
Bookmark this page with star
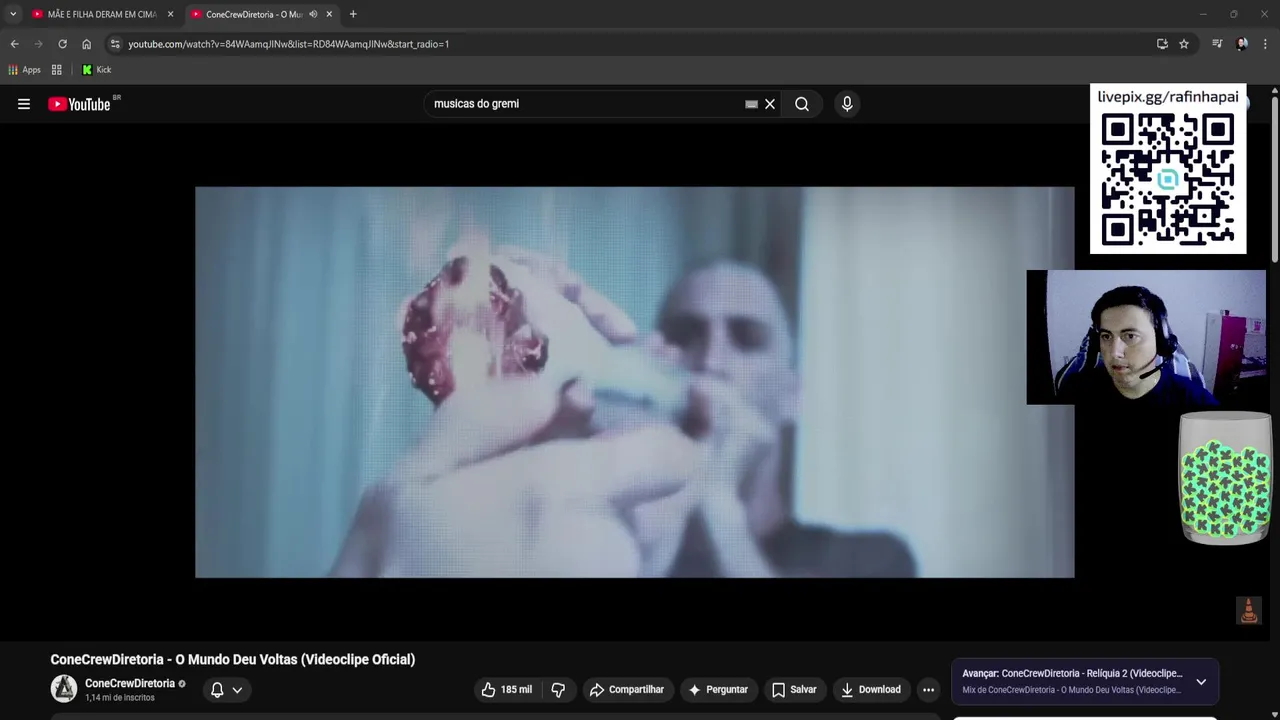(1184, 44)
